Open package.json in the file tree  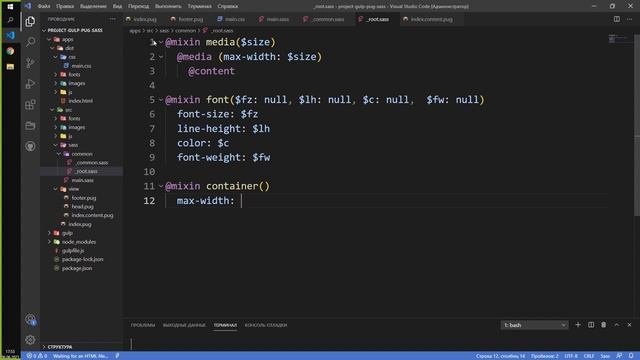click(76, 268)
